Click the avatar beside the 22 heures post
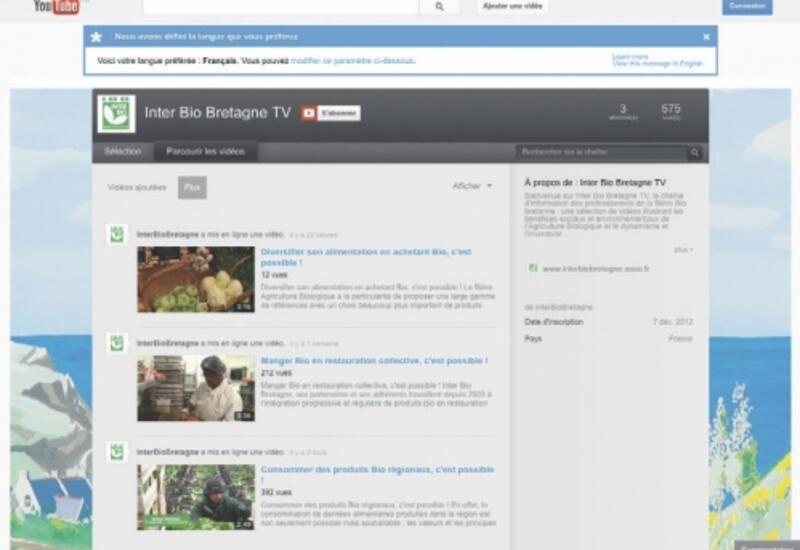This screenshot has height=550, width=800. pos(117,235)
